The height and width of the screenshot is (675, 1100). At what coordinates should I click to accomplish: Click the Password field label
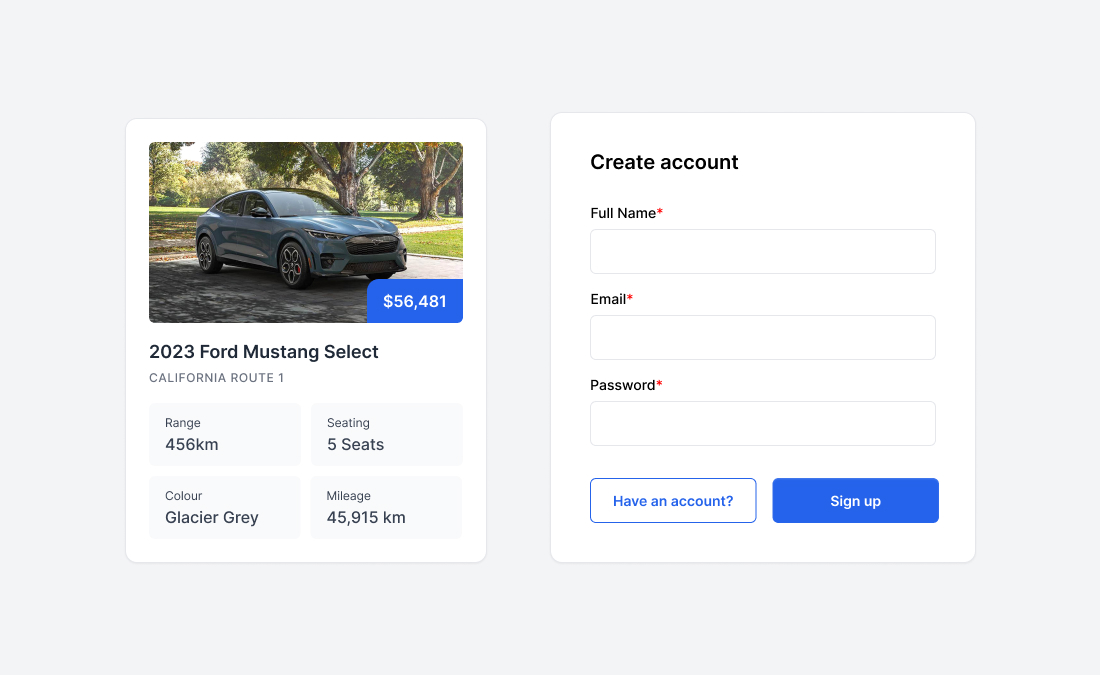(622, 385)
